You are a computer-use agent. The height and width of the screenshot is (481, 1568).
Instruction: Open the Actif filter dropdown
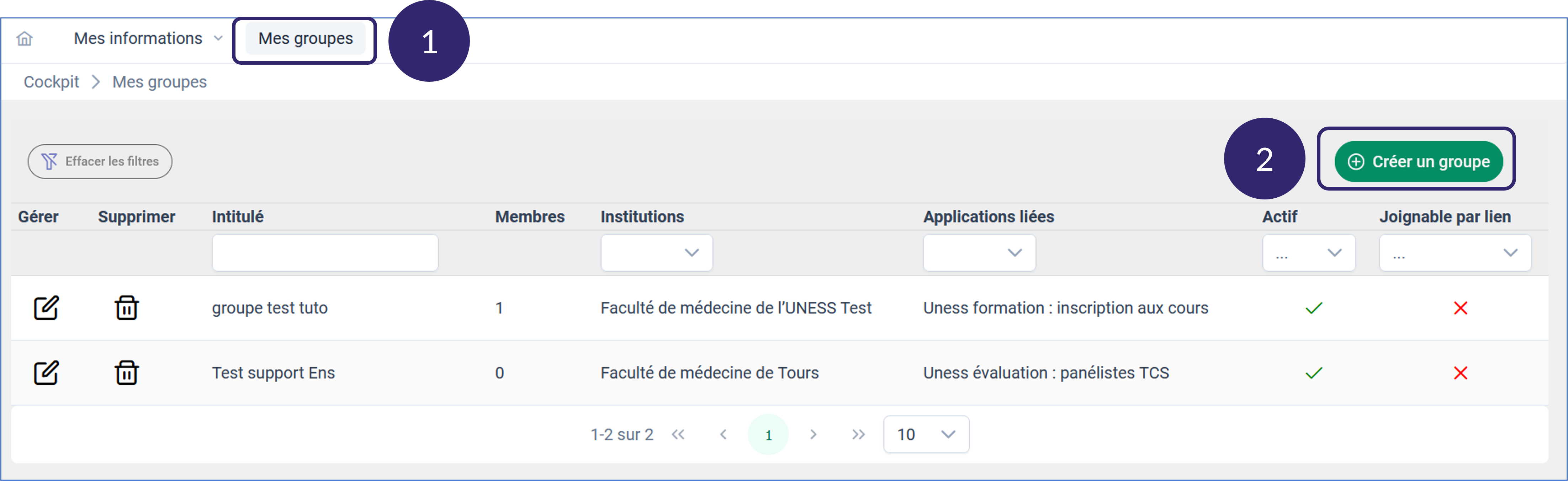click(x=1309, y=252)
